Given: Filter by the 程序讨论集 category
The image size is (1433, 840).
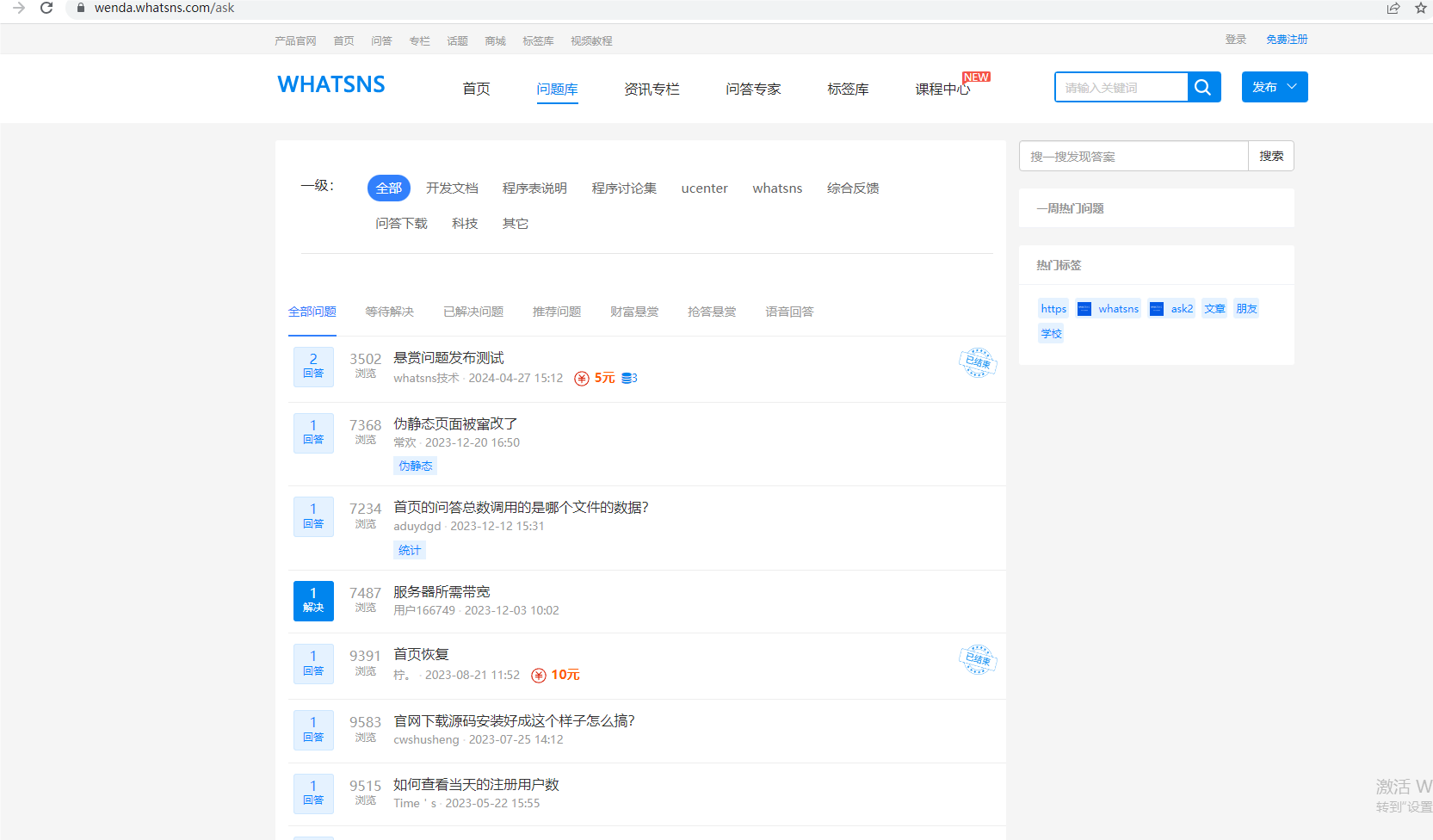Looking at the screenshot, I should tap(624, 188).
